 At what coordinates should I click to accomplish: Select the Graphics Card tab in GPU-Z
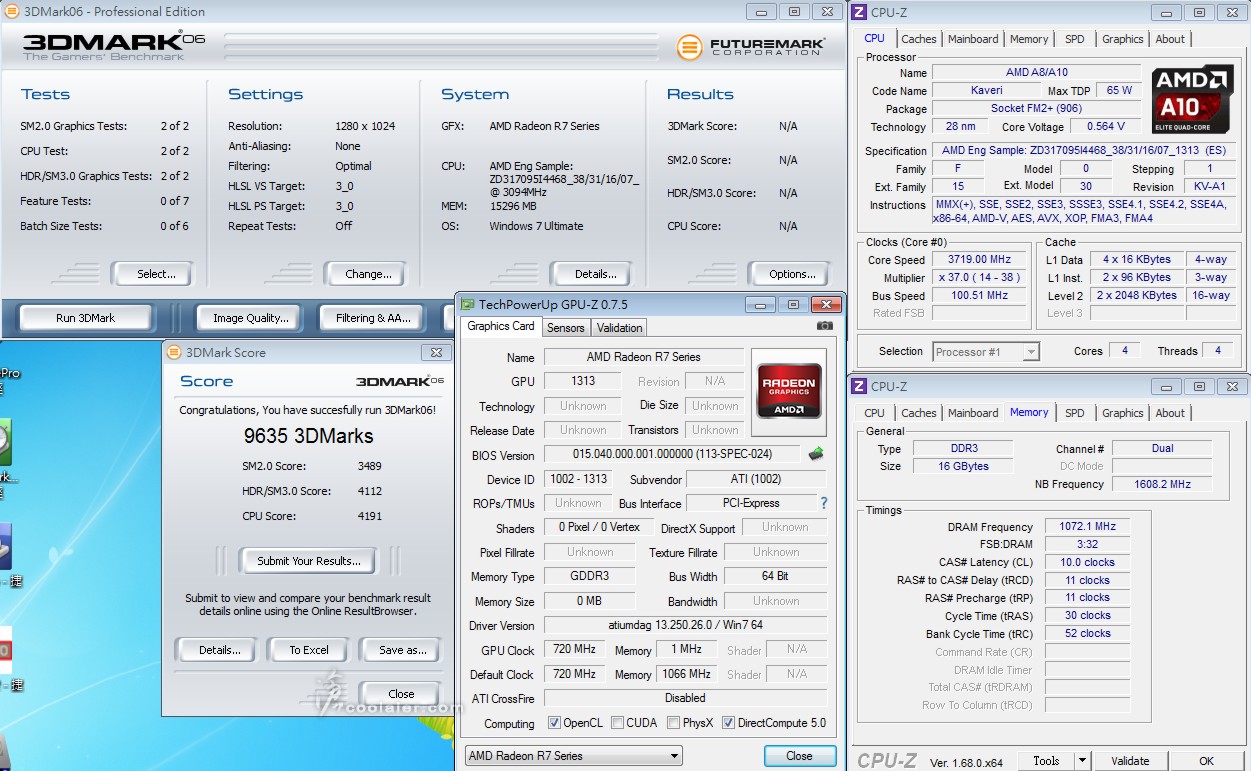[501, 326]
